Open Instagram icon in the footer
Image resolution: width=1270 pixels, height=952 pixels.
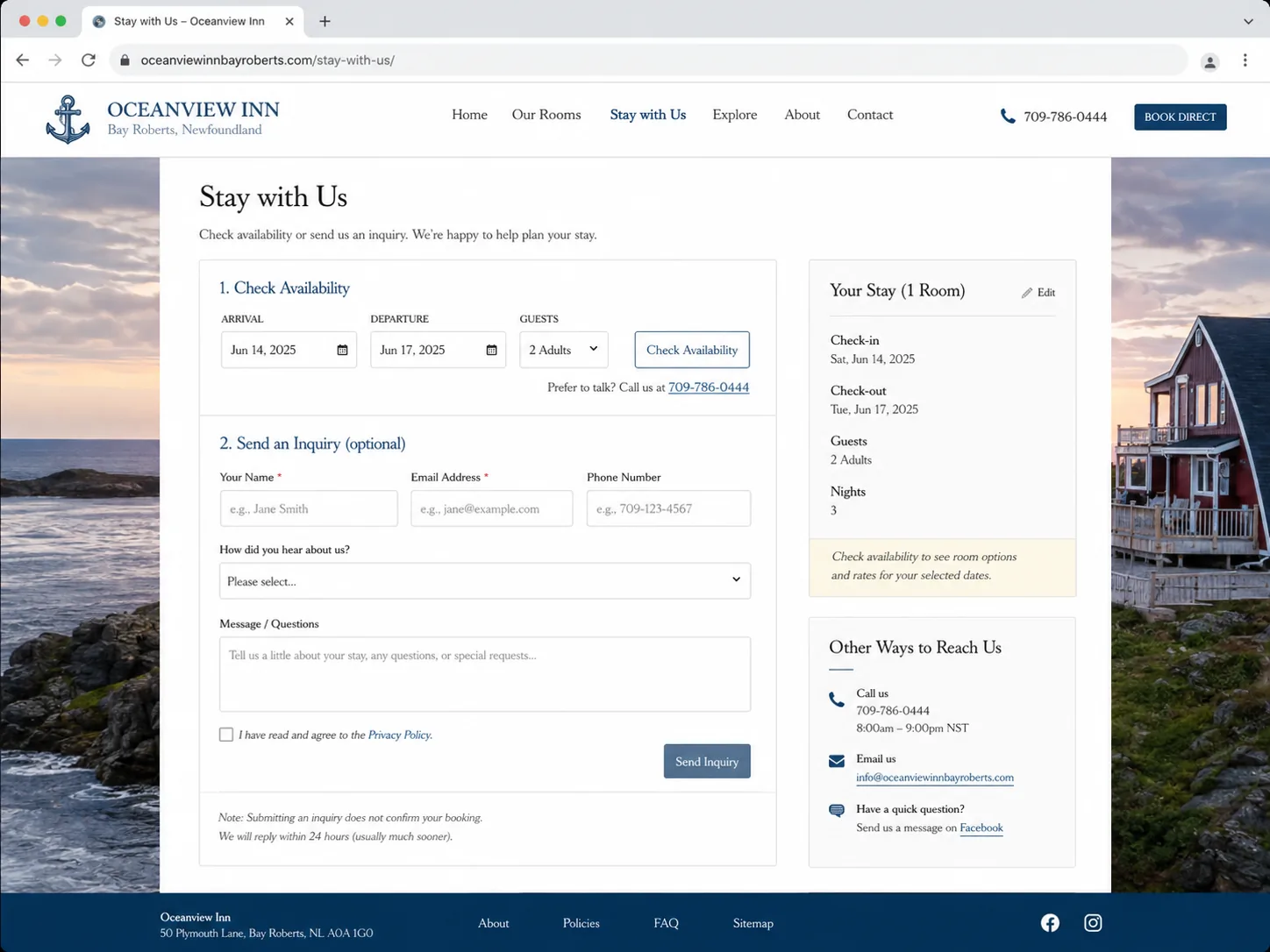click(1093, 922)
